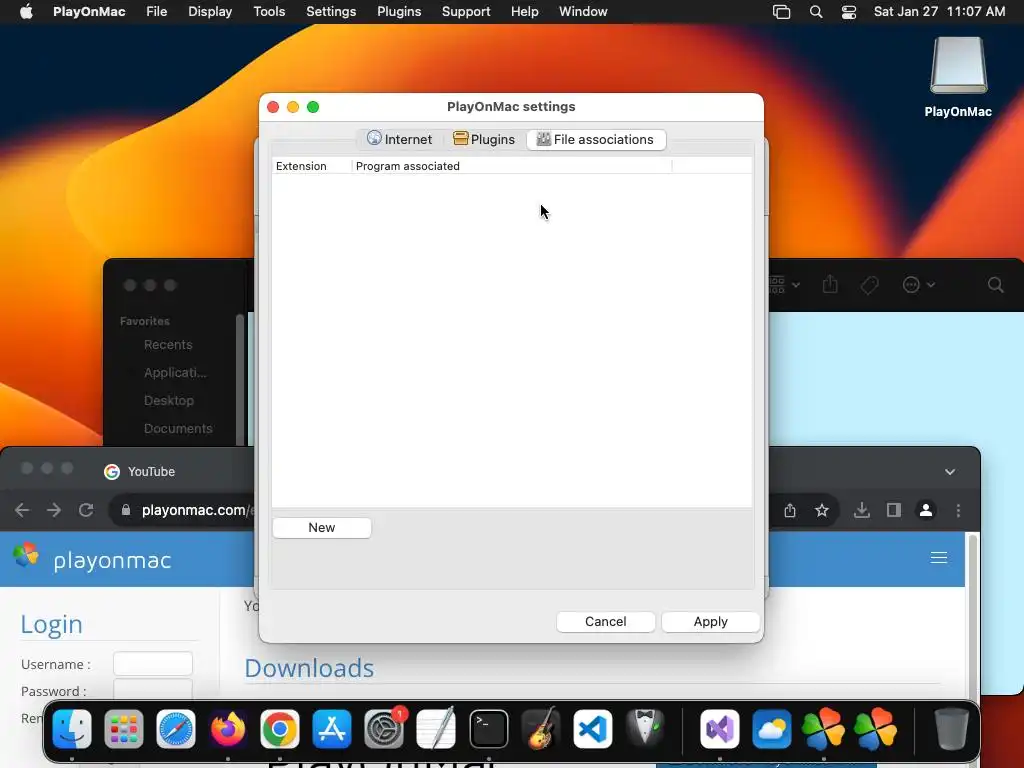Click the date and time in menu bar
The height and width of the screenshot is (768, 1024).
click(x=939, y=12)
